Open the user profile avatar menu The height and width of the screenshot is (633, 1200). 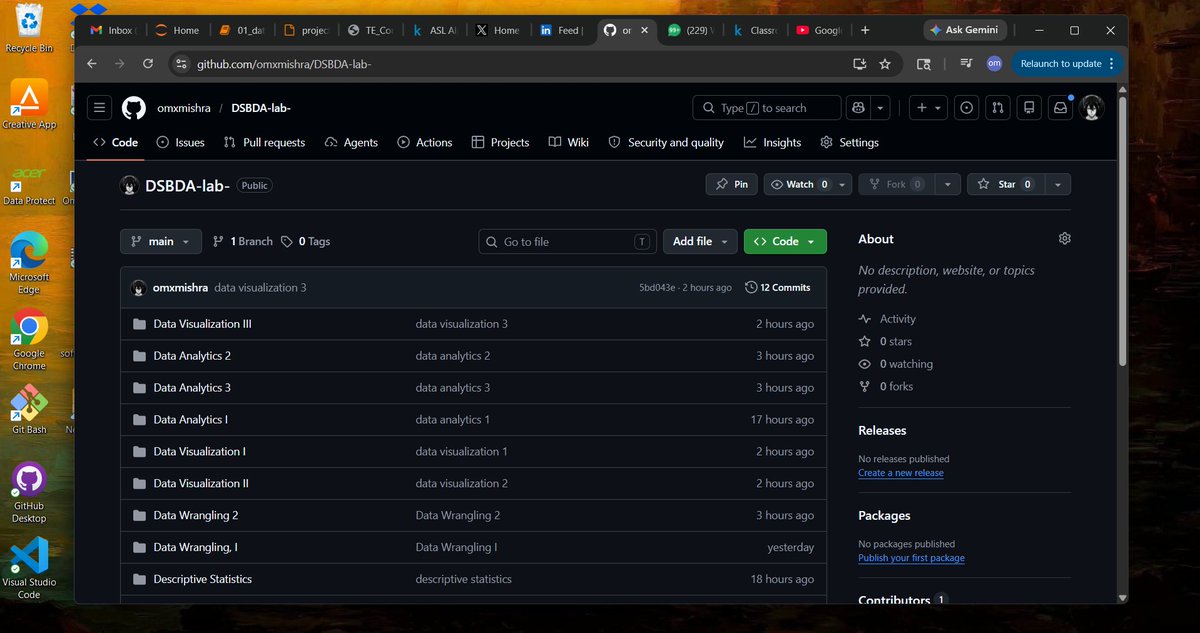tap(1092, 108)
